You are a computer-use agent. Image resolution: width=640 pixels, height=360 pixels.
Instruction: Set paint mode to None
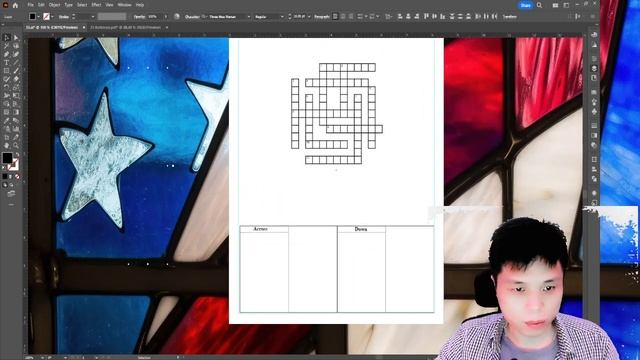(17, 177)
